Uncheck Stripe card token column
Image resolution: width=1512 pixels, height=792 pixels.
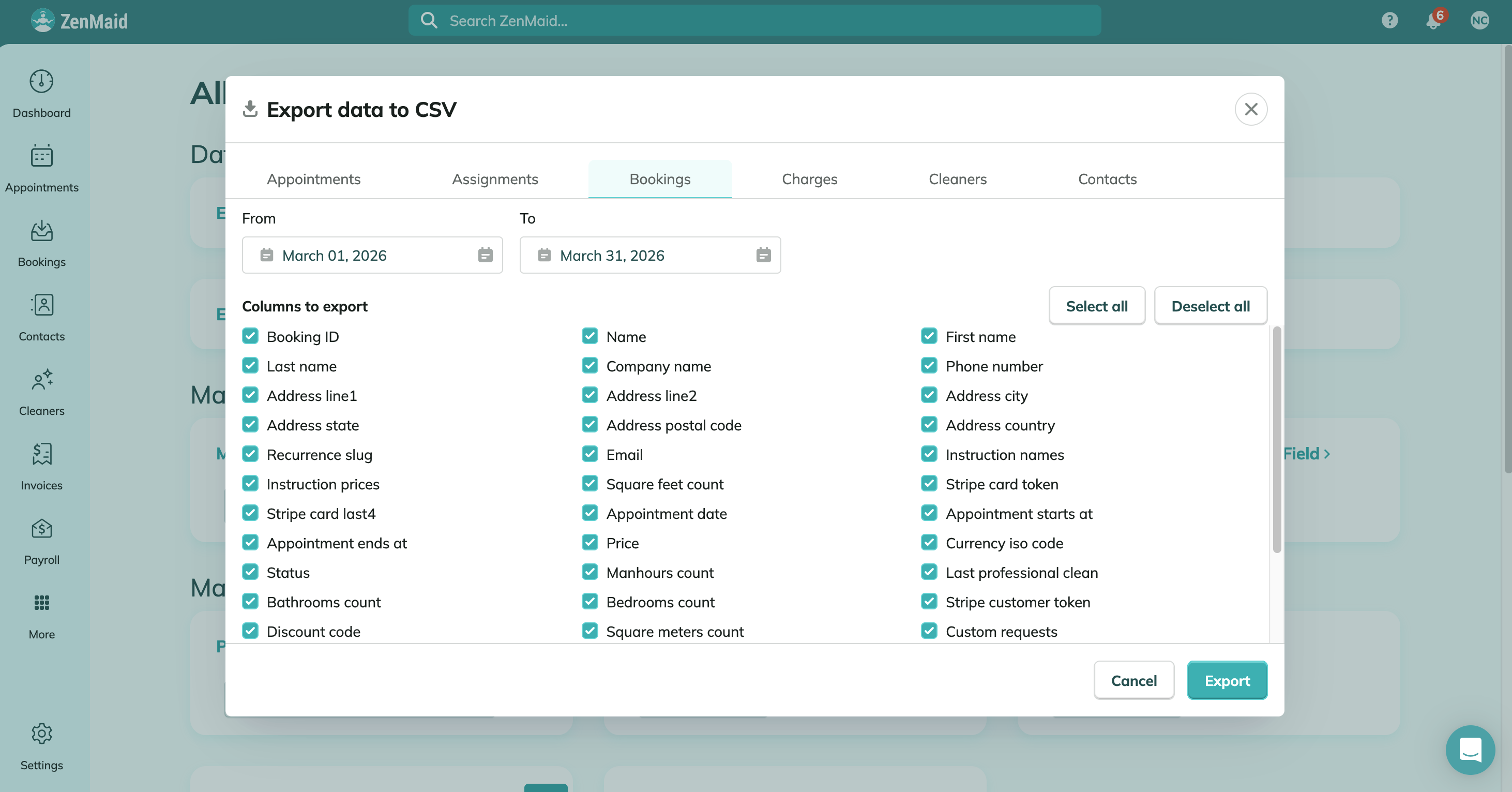[x=929, y=484]
